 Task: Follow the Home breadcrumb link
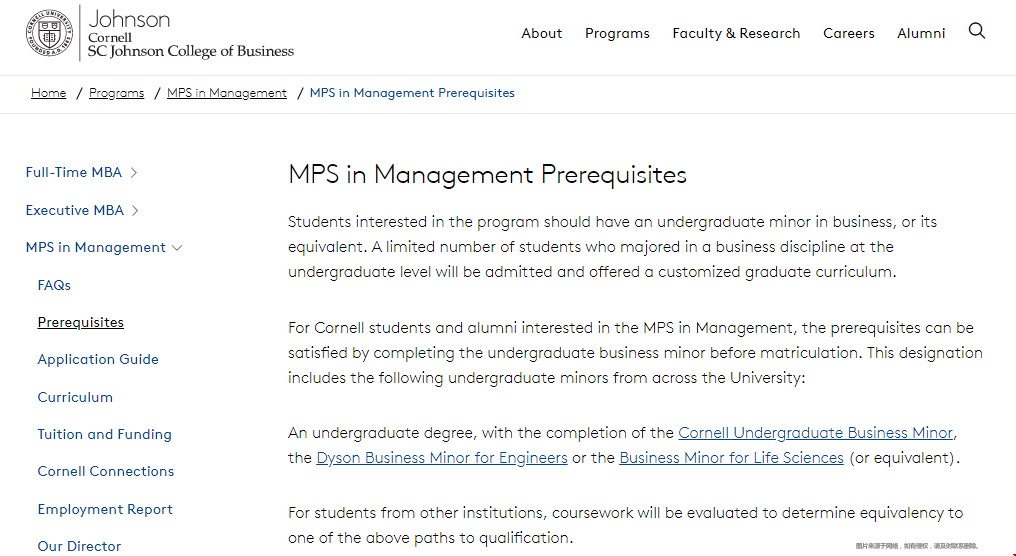[x=49, y=93]
